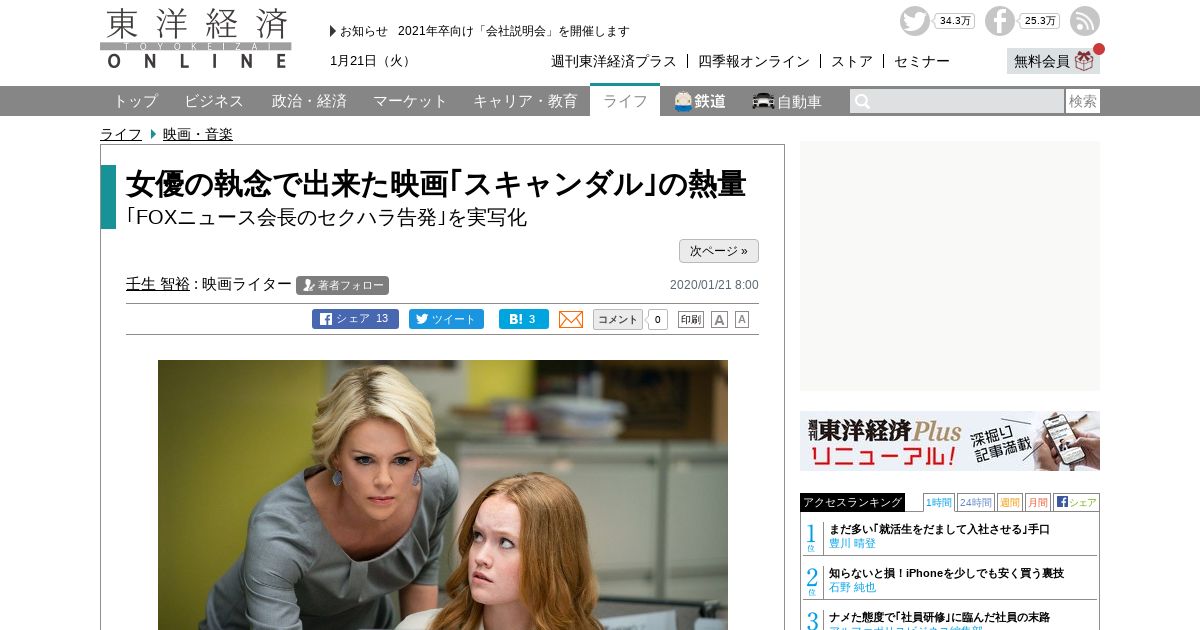This screenshot has width=1200, height=630.
Task: Open the ライフ nav tab
Action: point(625,101)
